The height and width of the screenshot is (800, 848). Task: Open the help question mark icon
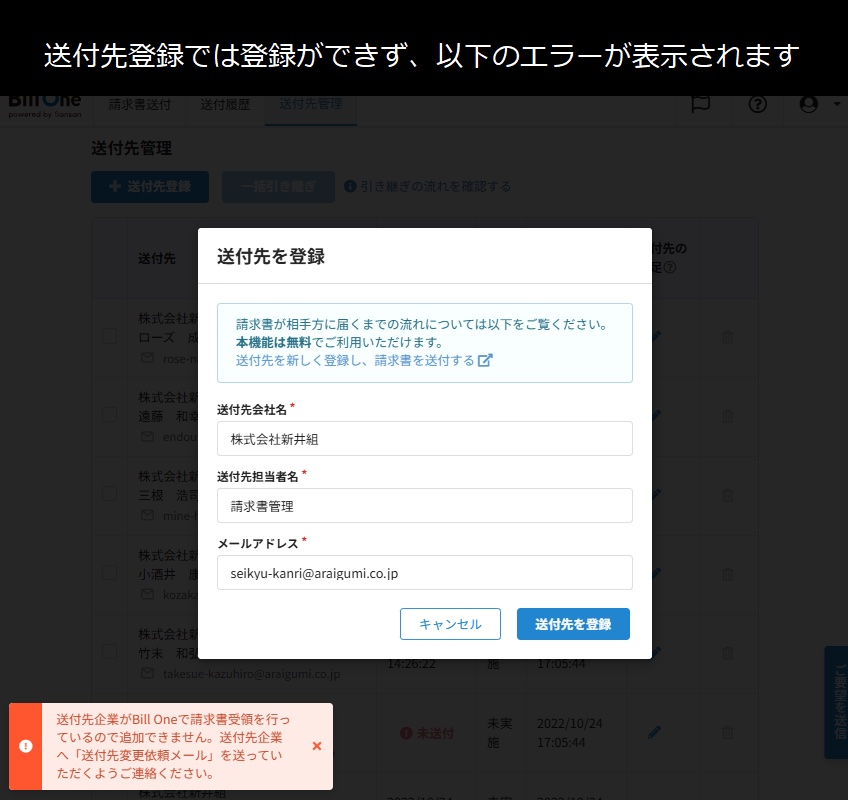click(x=758, y=104)
